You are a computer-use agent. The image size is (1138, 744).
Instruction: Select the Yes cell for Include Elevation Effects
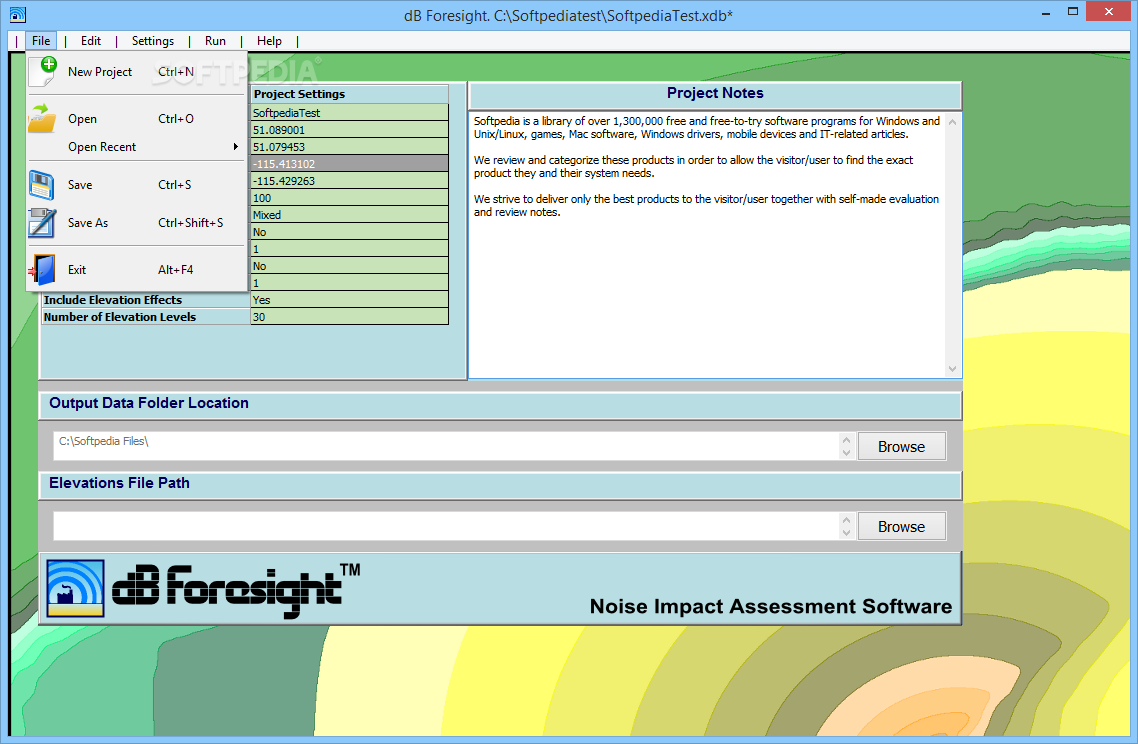(x=349, y=300)
